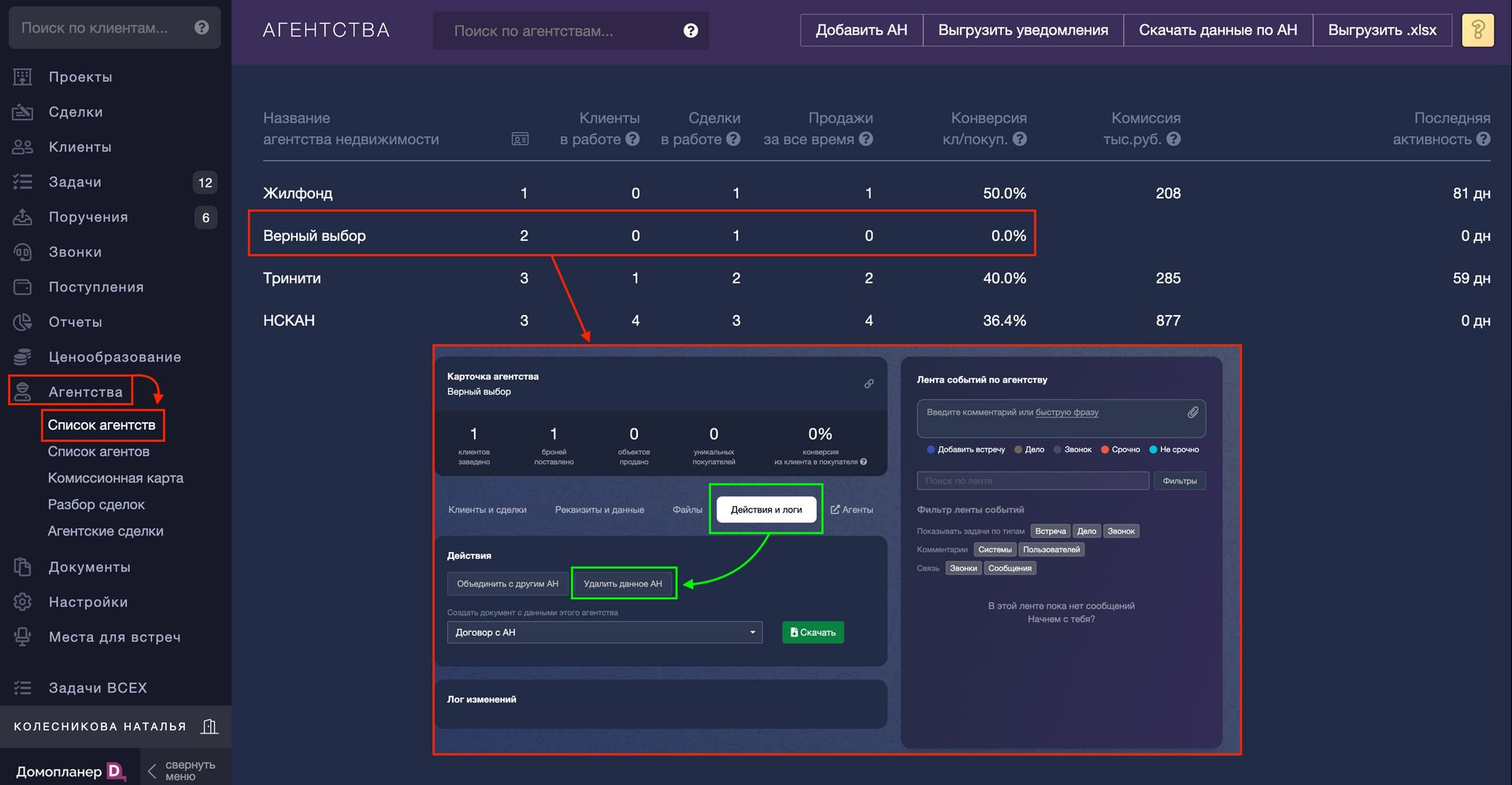The image size is (1512, 785).
Task: Click Скачать данные по АН button
Action: click(x=1217, y=30)
